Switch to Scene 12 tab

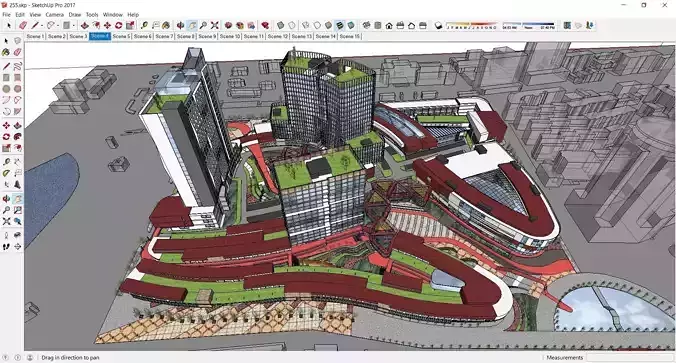click(x=278, y=36)
